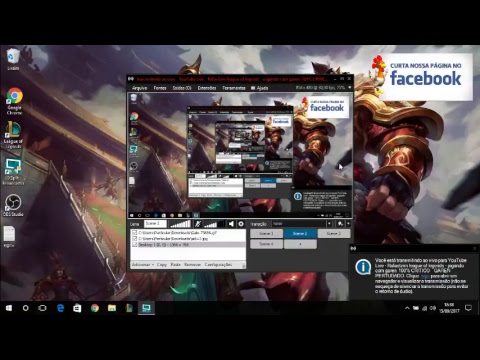Show hidden system tray icons
Screen dimensions: 480x360
[x=407, y=308]
